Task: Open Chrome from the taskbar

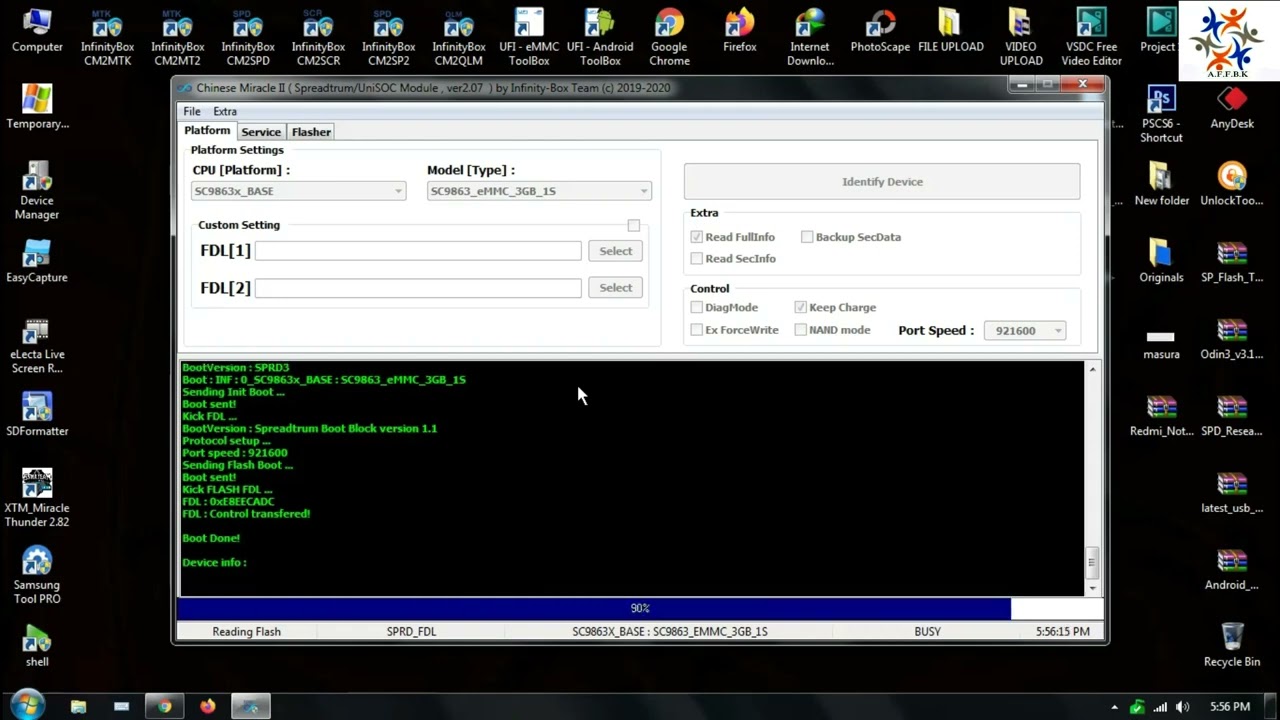Action: 165,706
